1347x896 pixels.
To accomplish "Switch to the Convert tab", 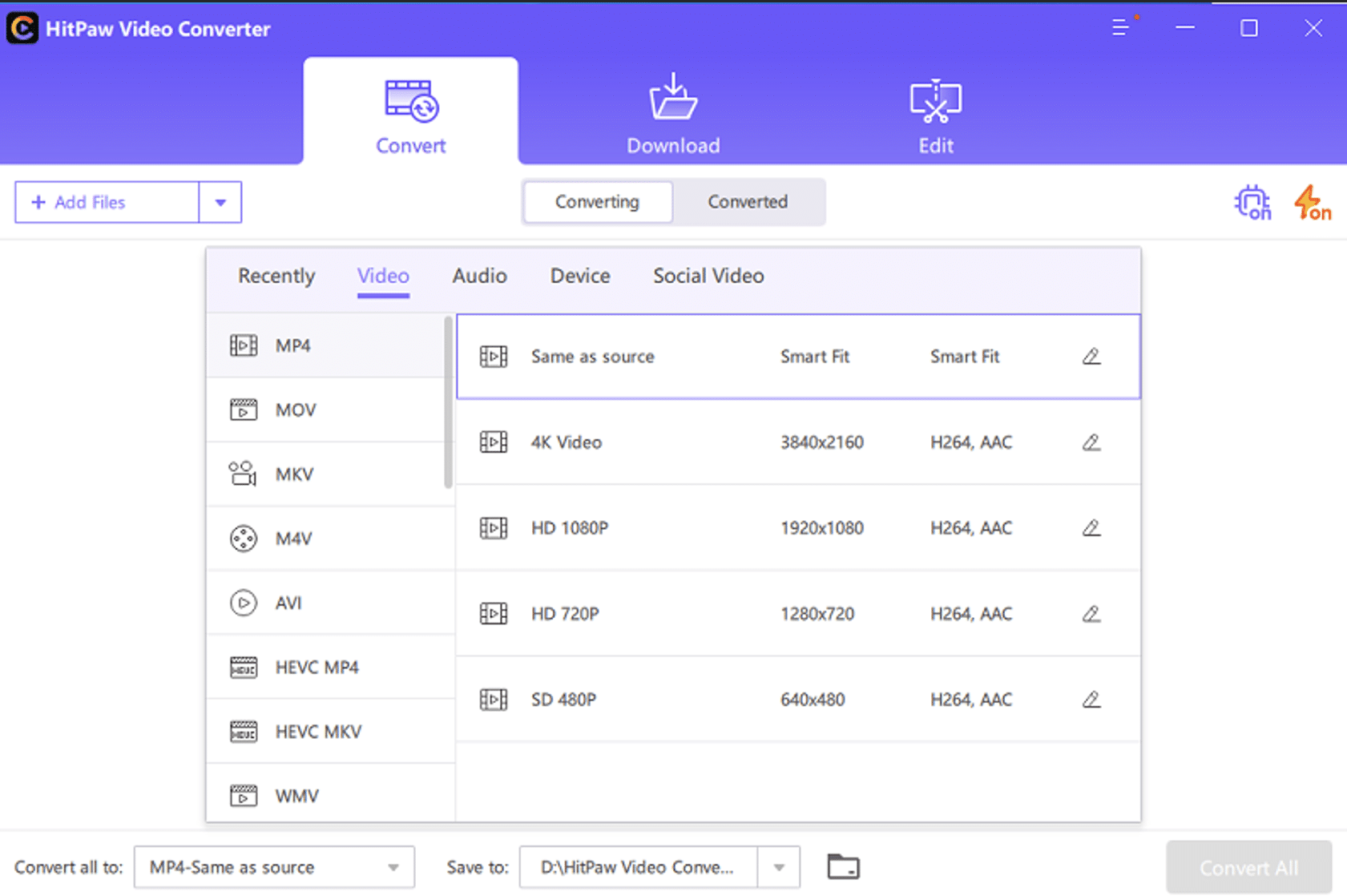I will click(410, 112).
